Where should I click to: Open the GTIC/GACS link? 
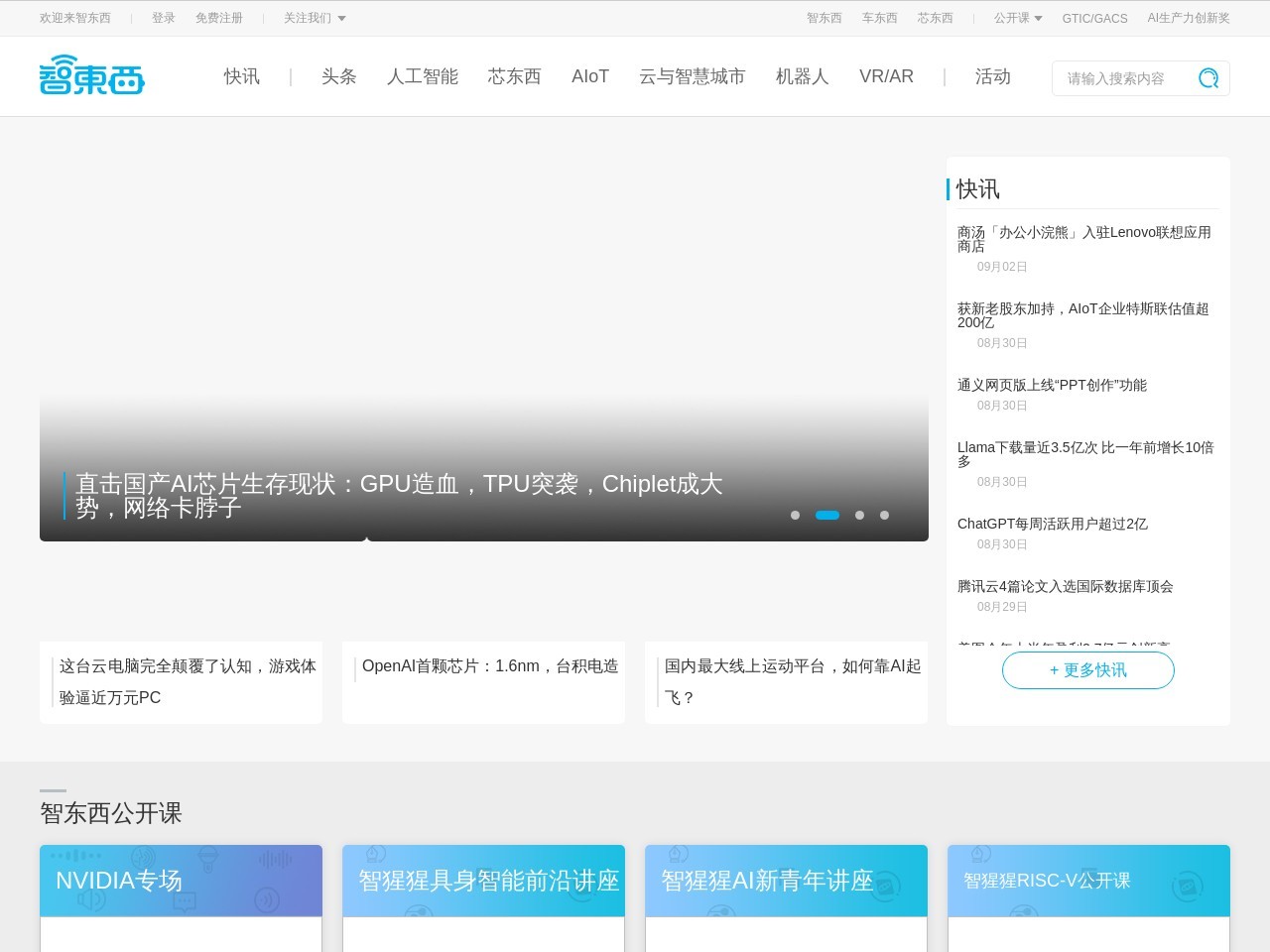tap(1094, 18)
